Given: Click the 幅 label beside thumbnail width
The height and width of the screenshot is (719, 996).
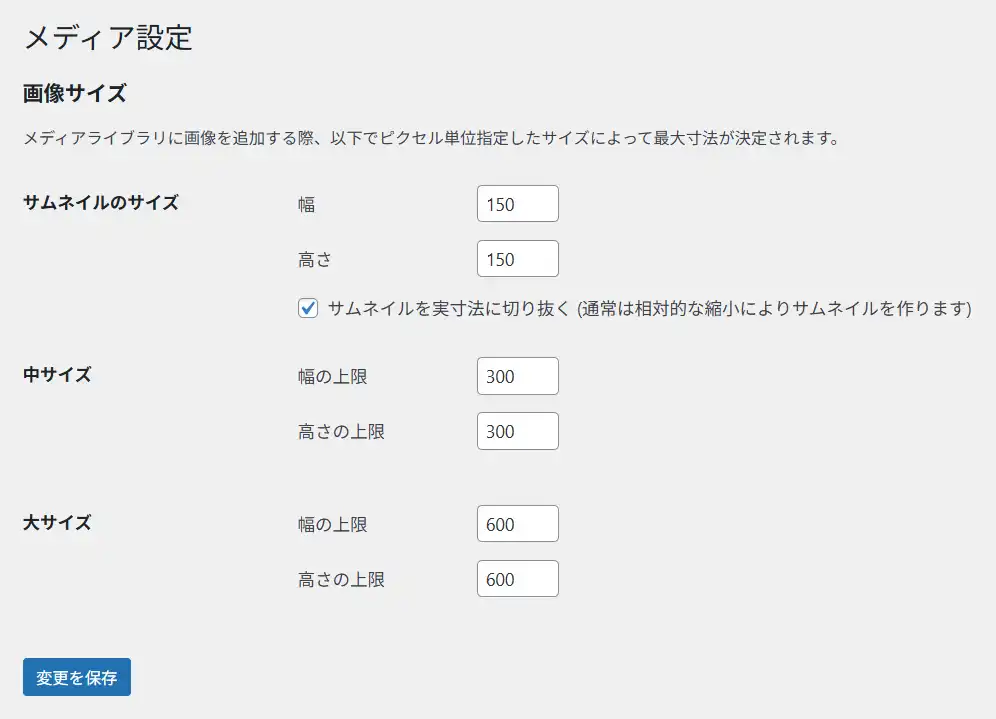Looking at the screenshot, I should pyautogui.click(x=307, y=204).
